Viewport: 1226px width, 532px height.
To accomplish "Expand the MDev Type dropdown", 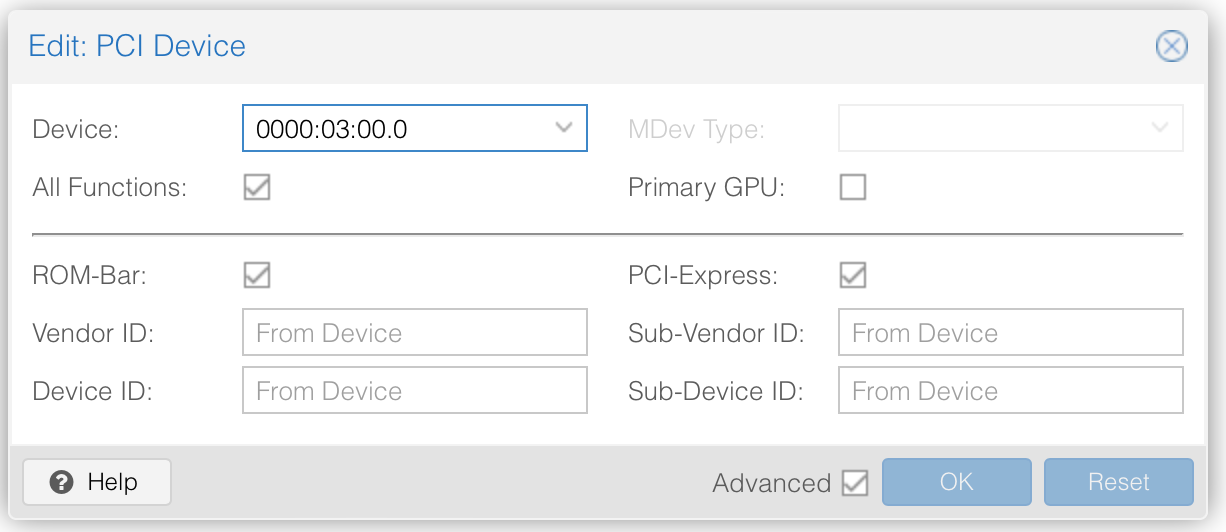I will (1160, 128).
